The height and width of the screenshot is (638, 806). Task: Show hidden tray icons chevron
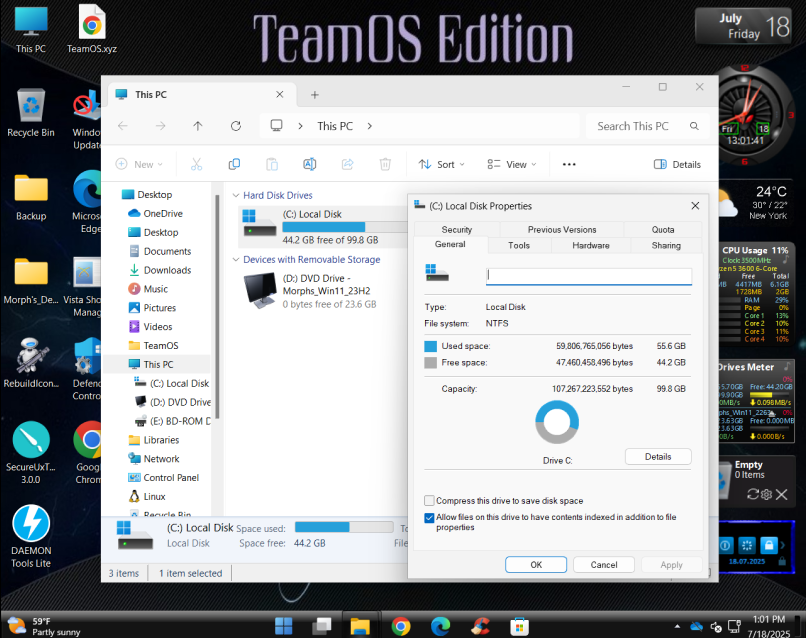[x=677, y=626]
